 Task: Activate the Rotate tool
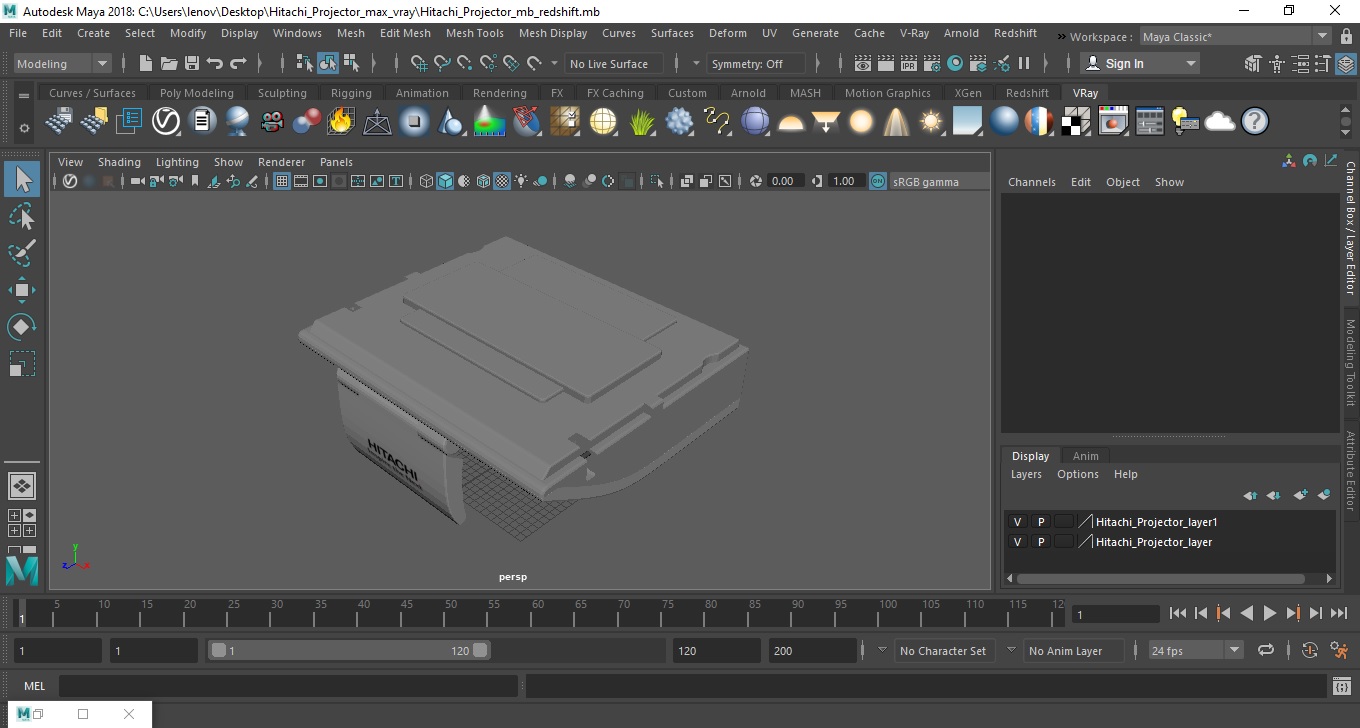[x=22, y=326]
